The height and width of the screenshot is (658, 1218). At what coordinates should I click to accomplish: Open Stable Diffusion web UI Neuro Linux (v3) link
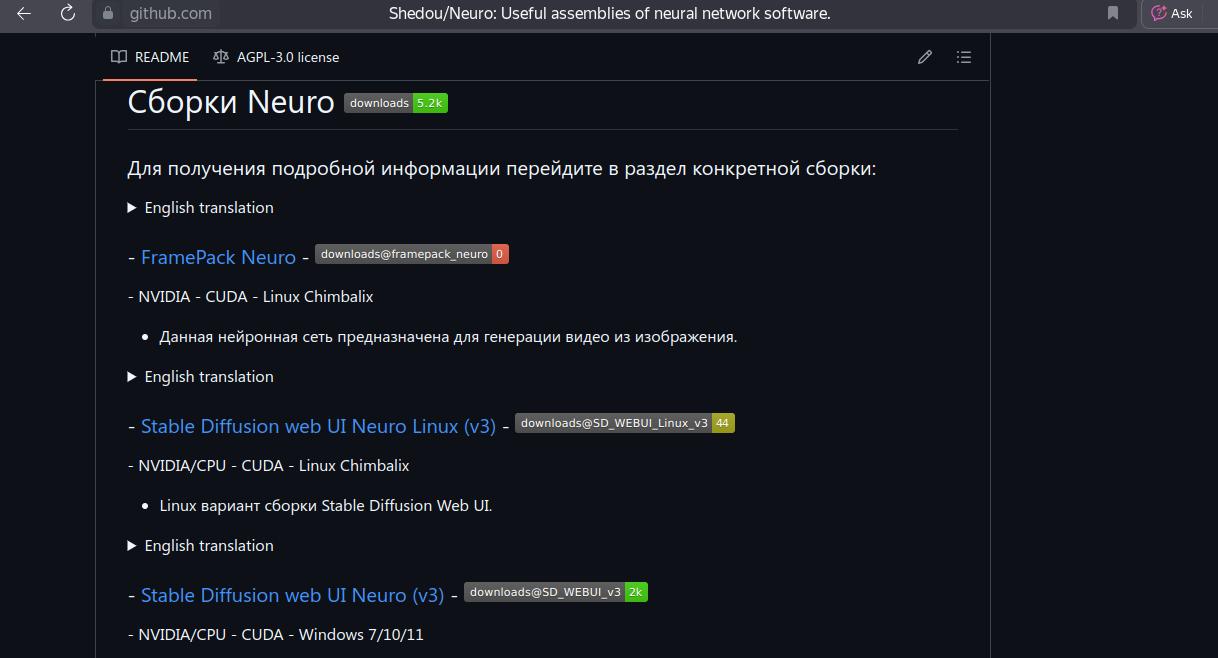click(x=318, y=426)
